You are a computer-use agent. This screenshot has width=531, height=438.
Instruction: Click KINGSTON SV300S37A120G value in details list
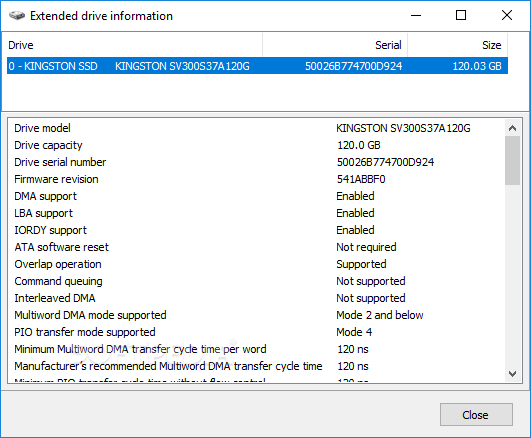click(403, 128)
